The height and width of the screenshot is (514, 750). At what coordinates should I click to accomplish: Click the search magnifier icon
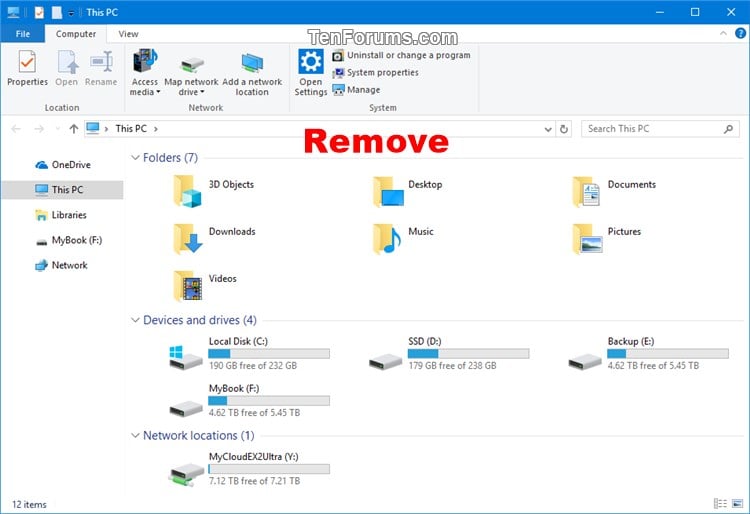point(728,129)
